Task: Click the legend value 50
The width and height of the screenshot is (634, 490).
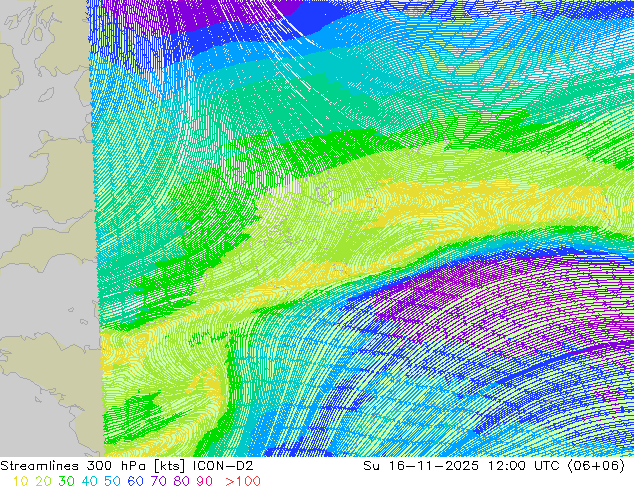Action: (x=112, y=481)
